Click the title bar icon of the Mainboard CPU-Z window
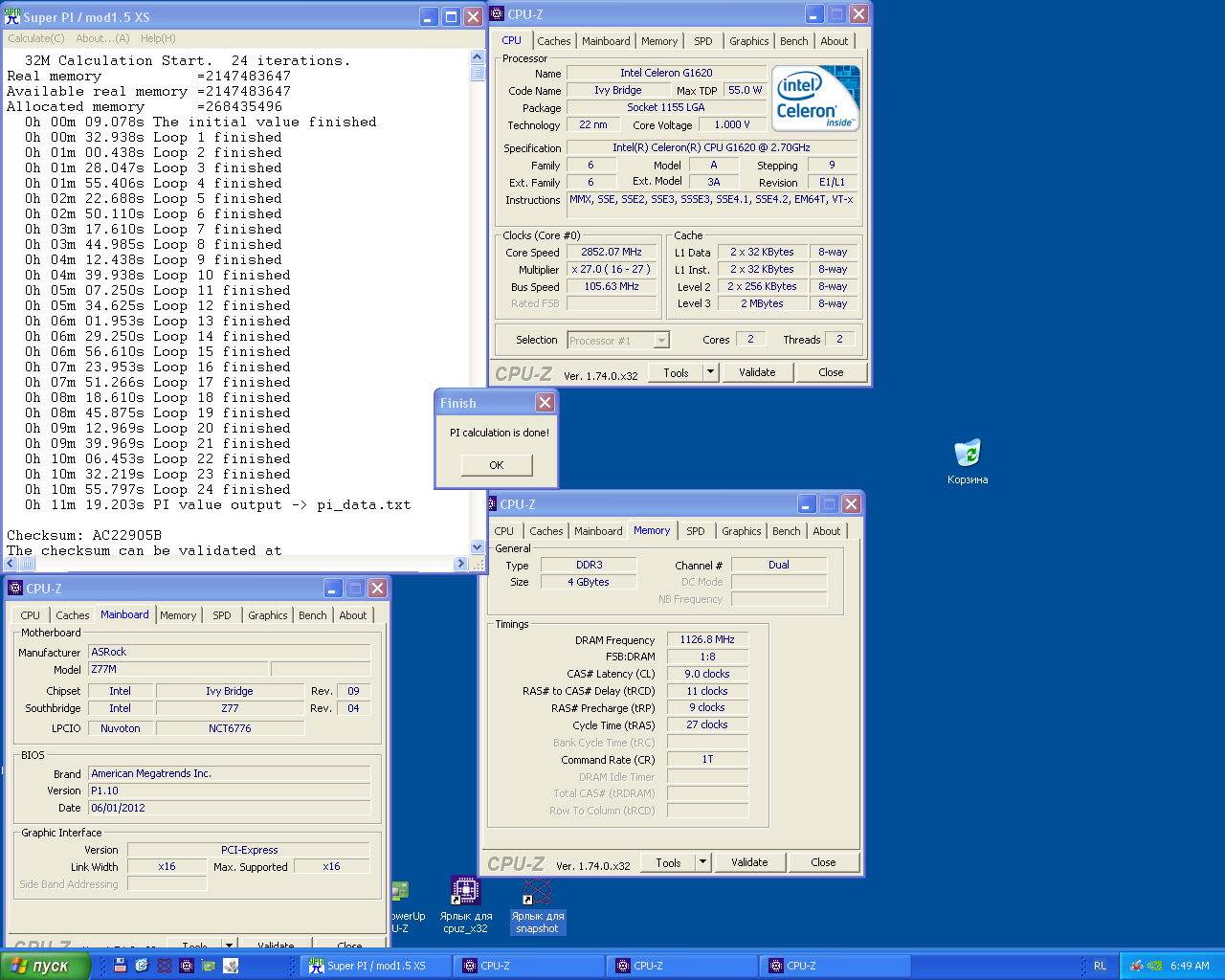This screenshot has height=980, width=1225. 14,588
